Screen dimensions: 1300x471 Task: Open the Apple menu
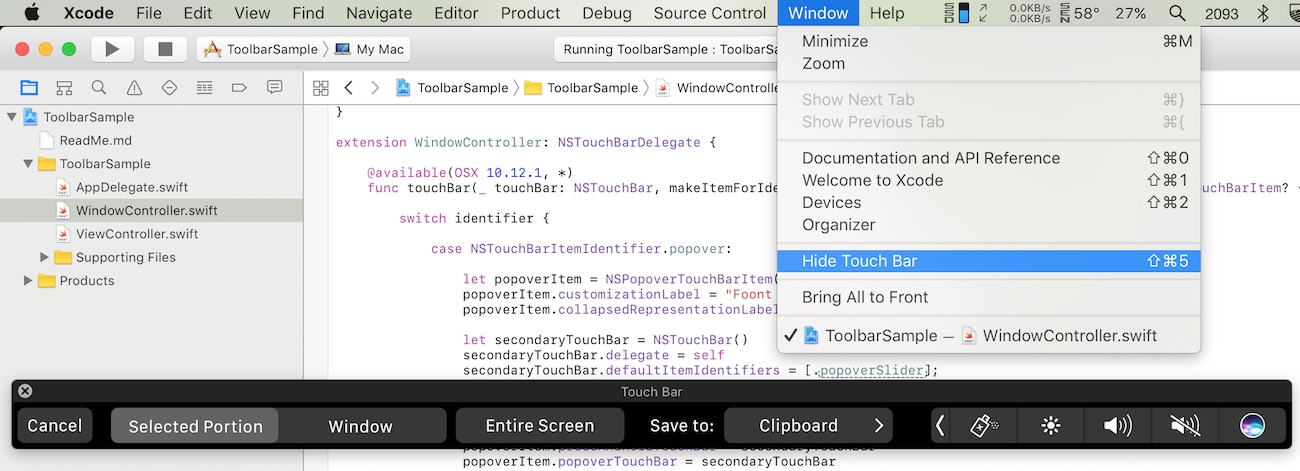click(31, 13)
